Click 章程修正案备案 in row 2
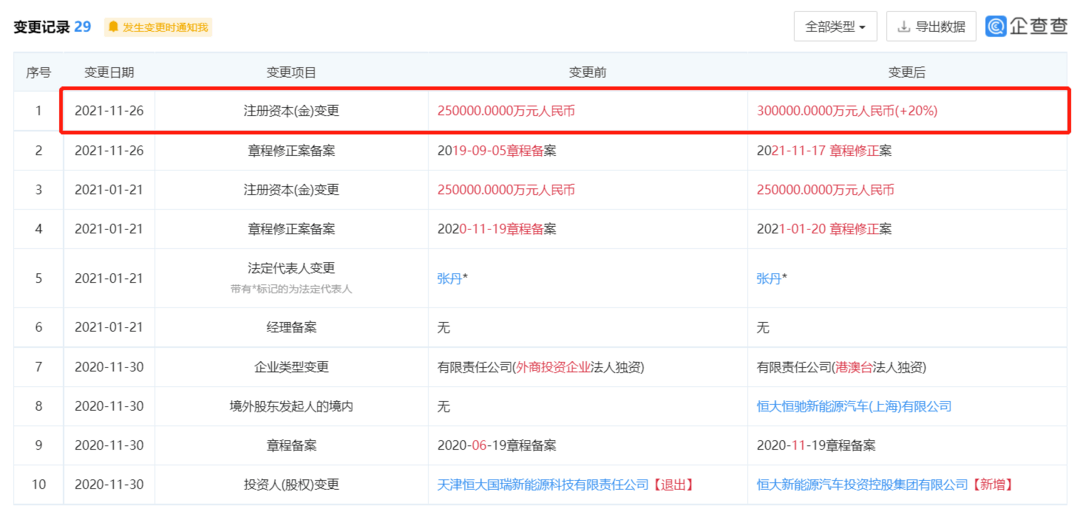Screen dimensions: 1080x520 point(291,151)
